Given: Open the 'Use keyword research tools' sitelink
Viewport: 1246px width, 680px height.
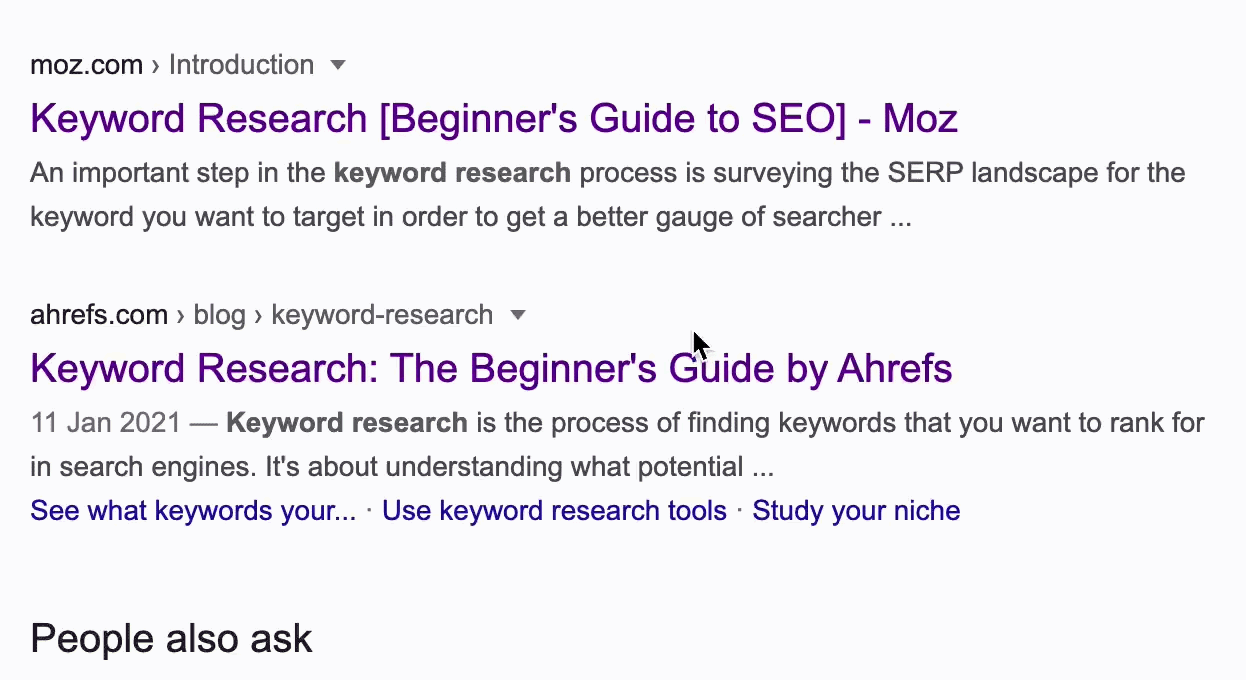Looking at the screenshot, I should coord(554,510).
